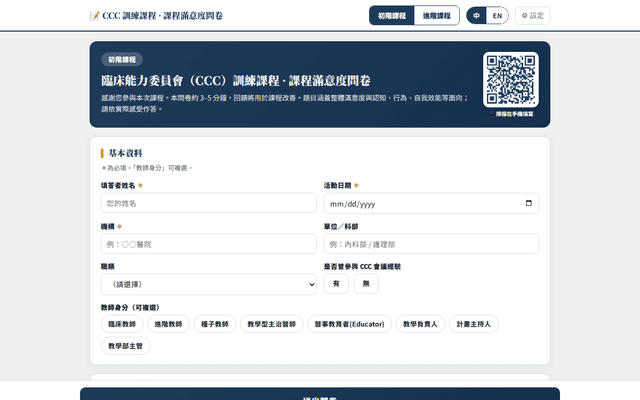Switch the language to EN
640x400 pixels.
[x=497, y=16]
